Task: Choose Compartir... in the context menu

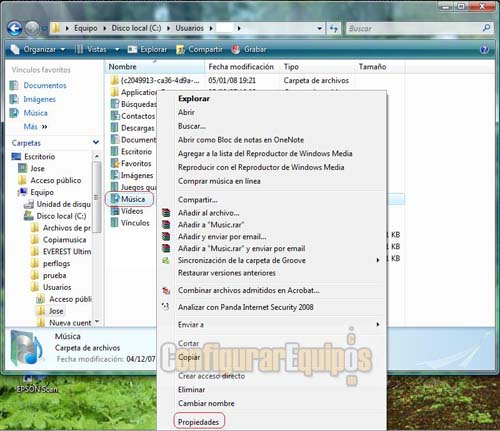Action: (198, 200)
